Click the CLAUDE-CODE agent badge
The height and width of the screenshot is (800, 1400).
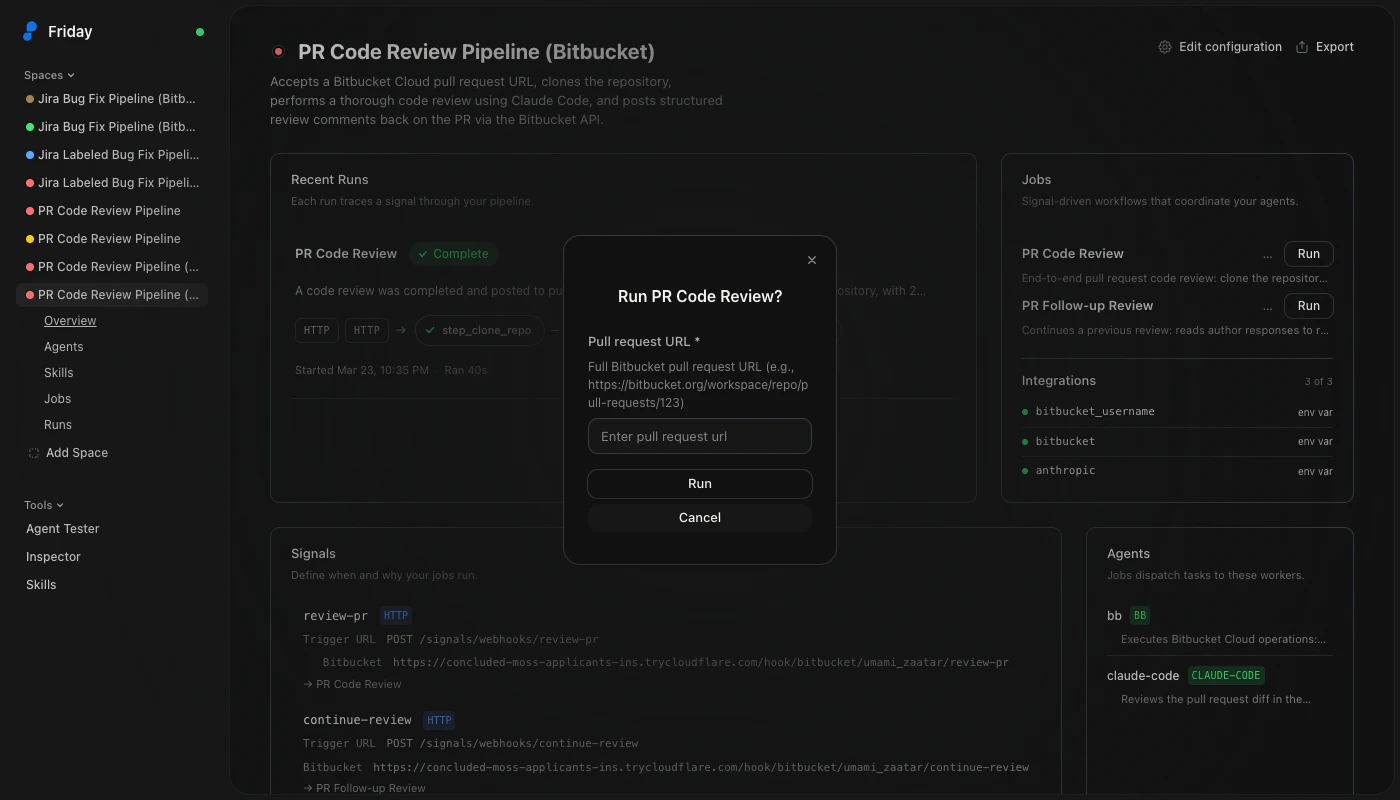[1226, 676]
